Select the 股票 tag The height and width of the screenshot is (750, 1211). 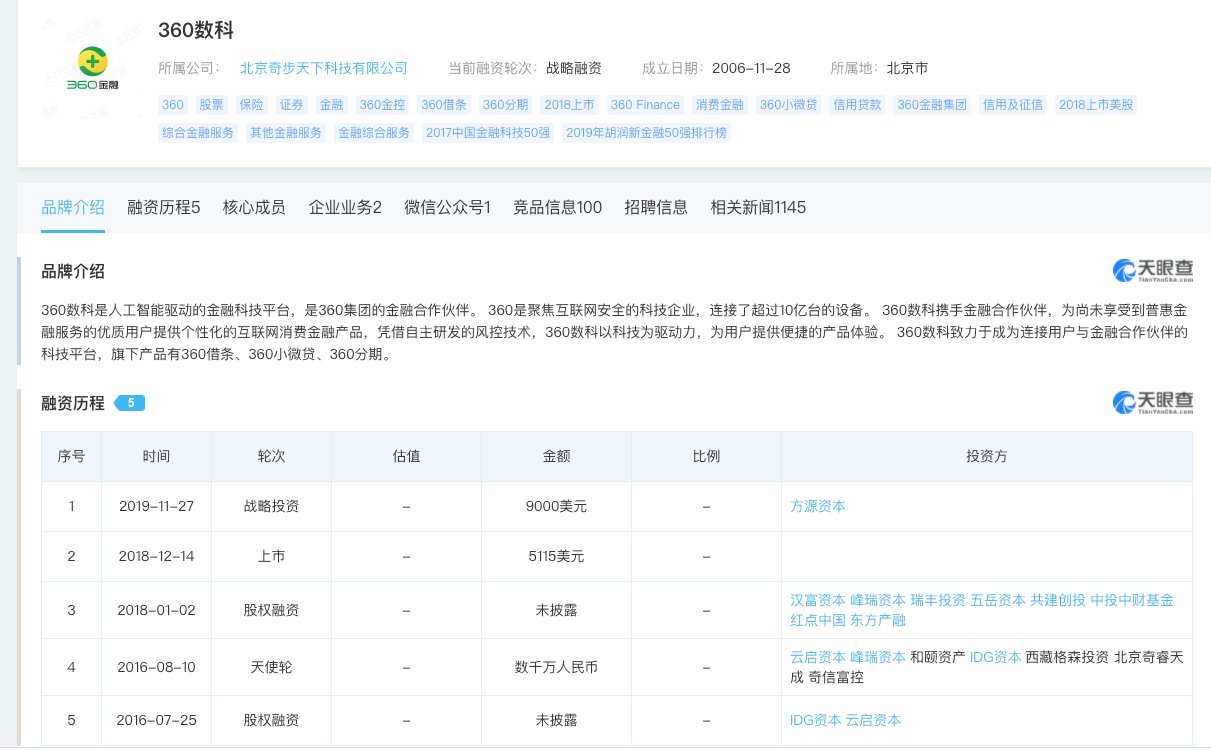pos(212,104)
